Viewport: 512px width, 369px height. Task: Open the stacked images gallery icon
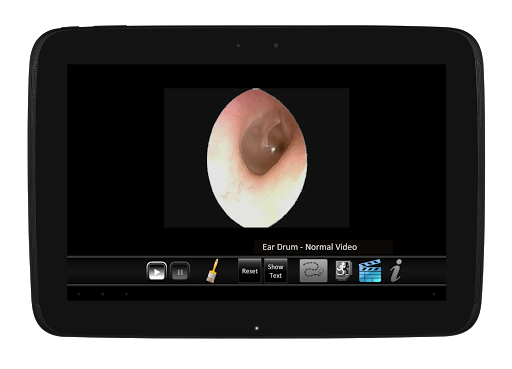point(344,270)
